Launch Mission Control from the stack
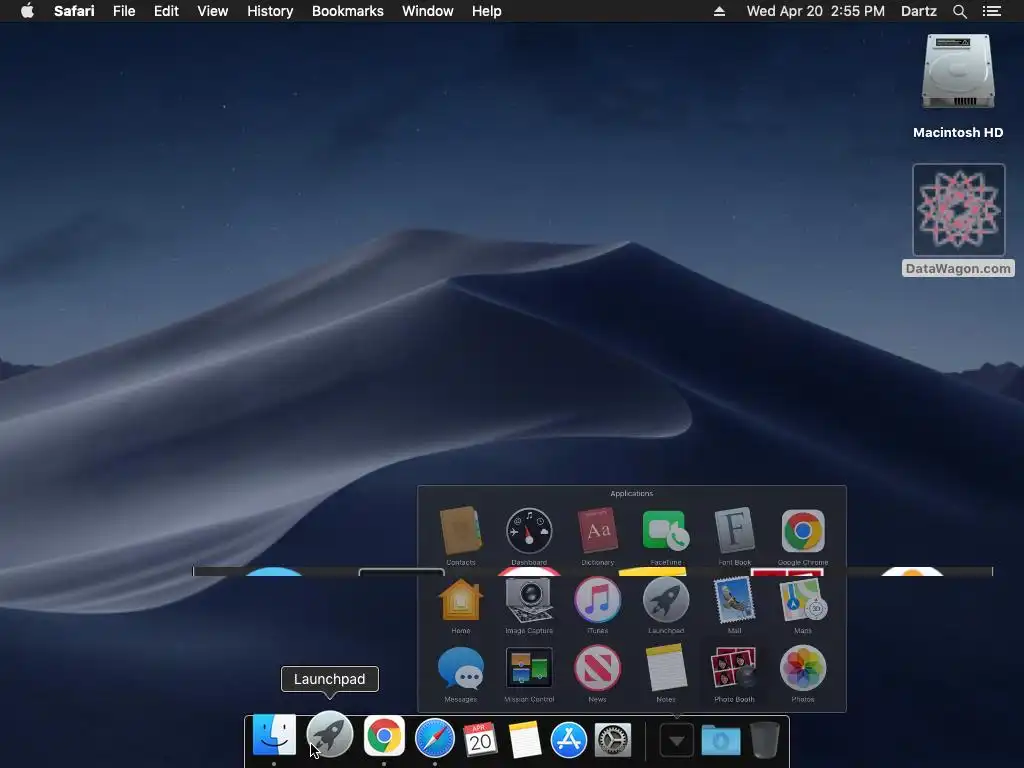The height and width of the screenshot is (768, 1024). point(529,668)
